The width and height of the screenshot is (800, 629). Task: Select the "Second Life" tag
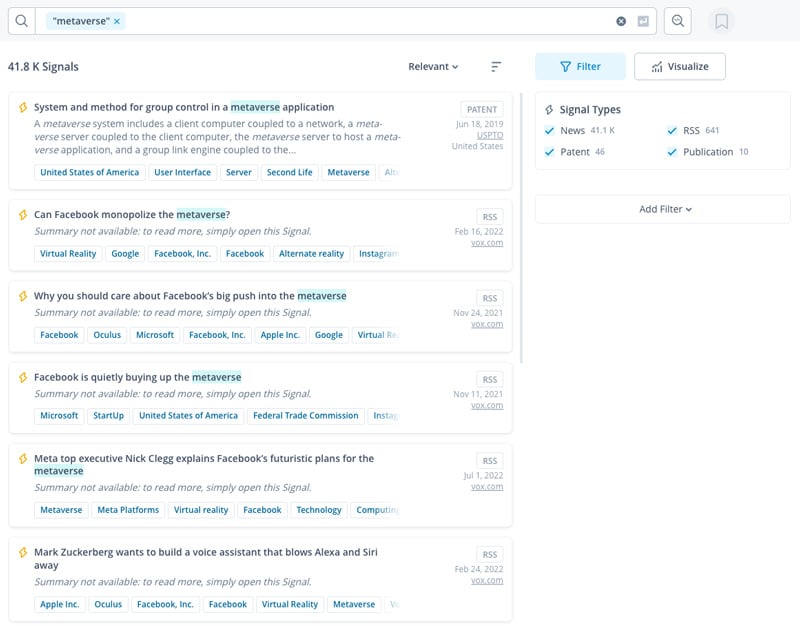click(289, 172)
